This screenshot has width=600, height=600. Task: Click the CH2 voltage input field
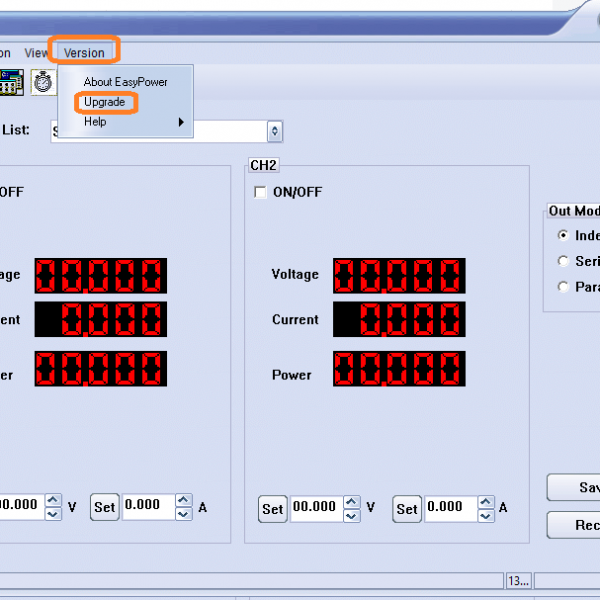pos(316,507)
